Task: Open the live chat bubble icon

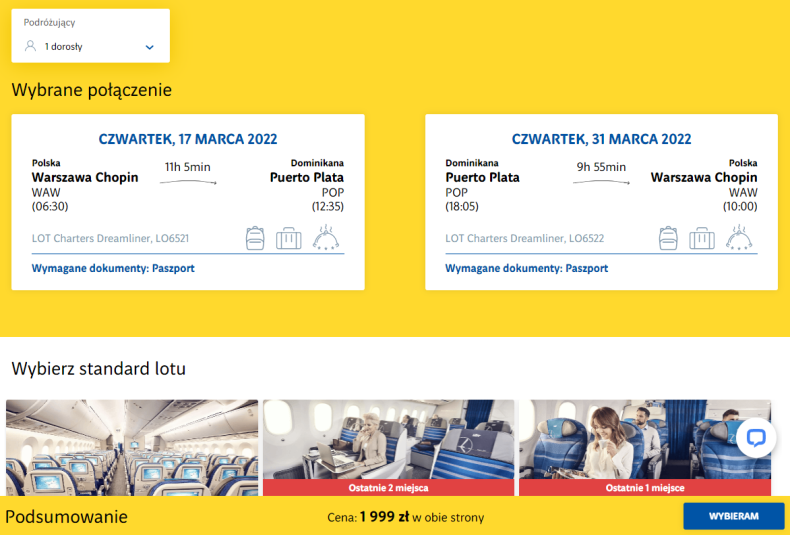Action: (x=755, y=438)
